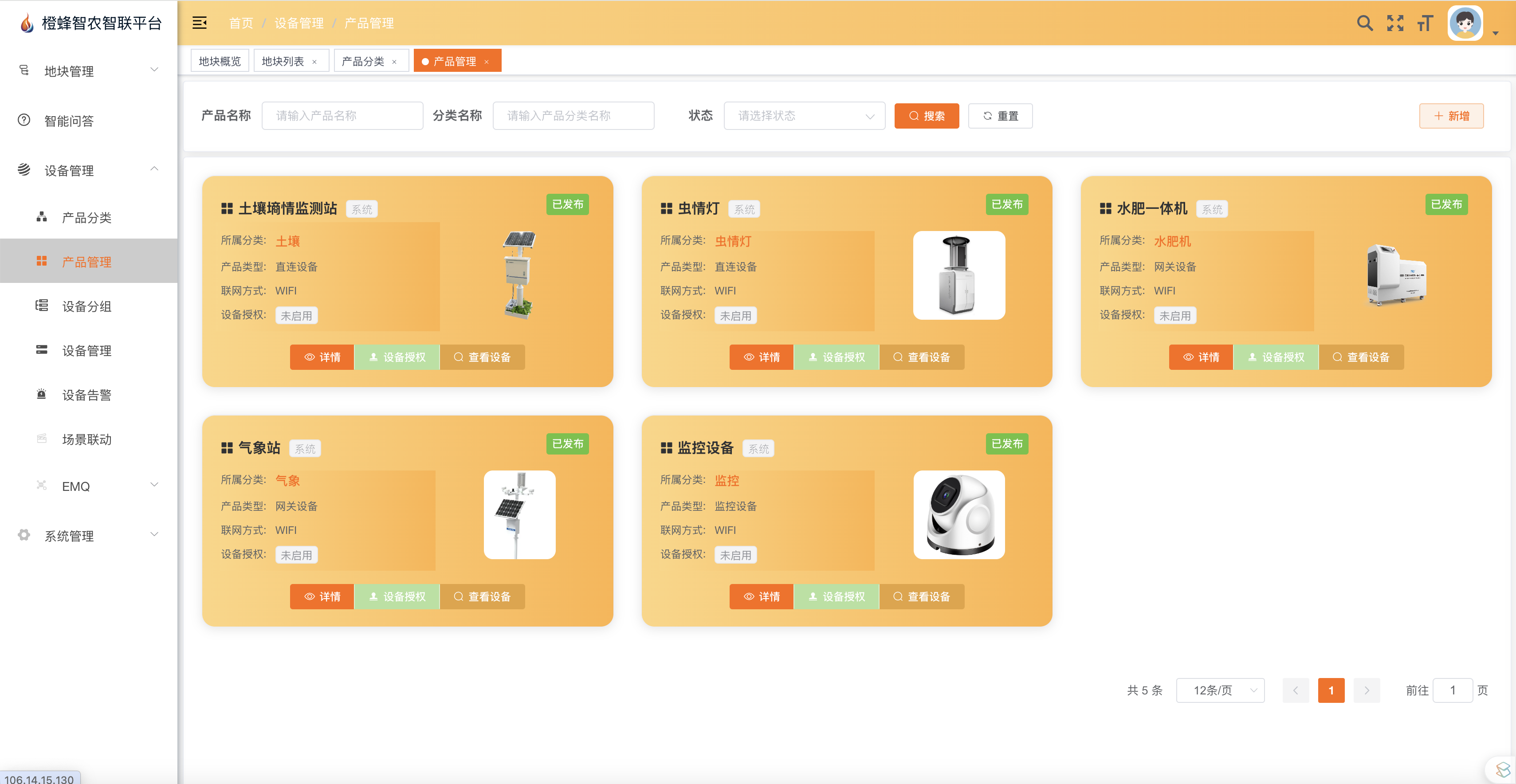1516x784 pixels.
Task: Click 查看设备 on the 虫情灯 card
Action: pos(922,357)
